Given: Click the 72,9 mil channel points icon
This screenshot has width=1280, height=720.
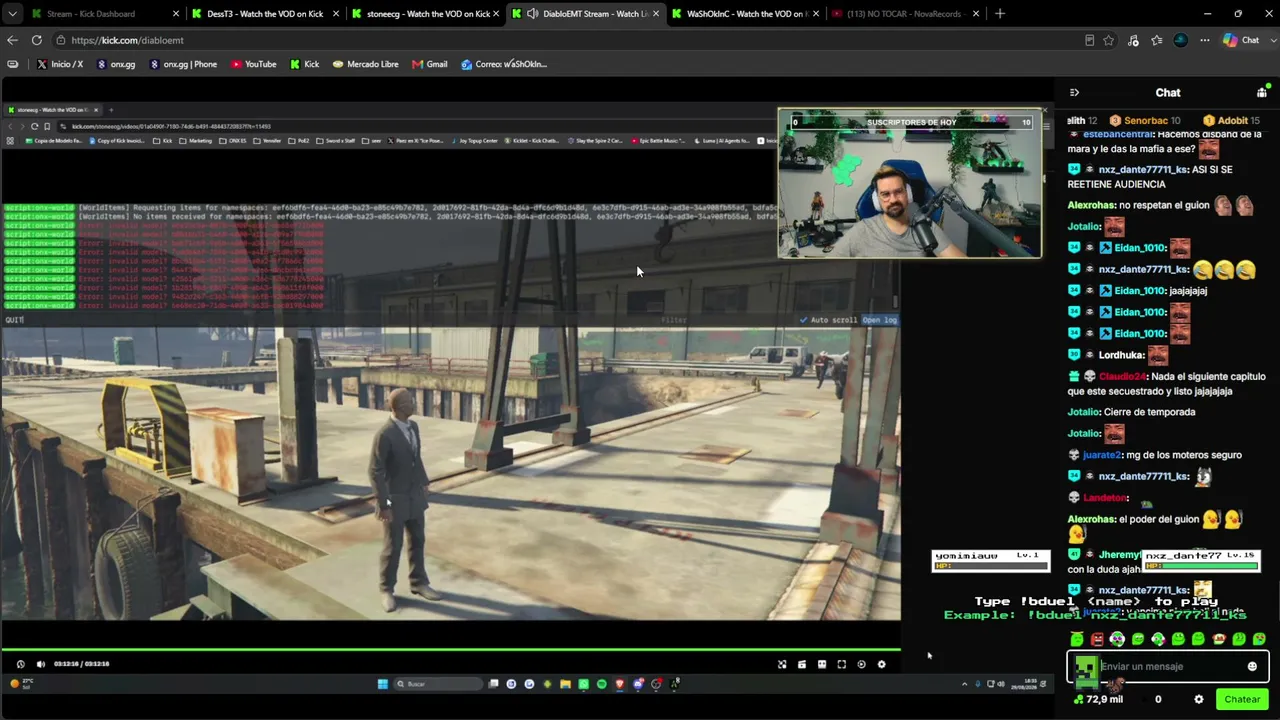Looking at the screenshot, I should [x=1078, y=699].
